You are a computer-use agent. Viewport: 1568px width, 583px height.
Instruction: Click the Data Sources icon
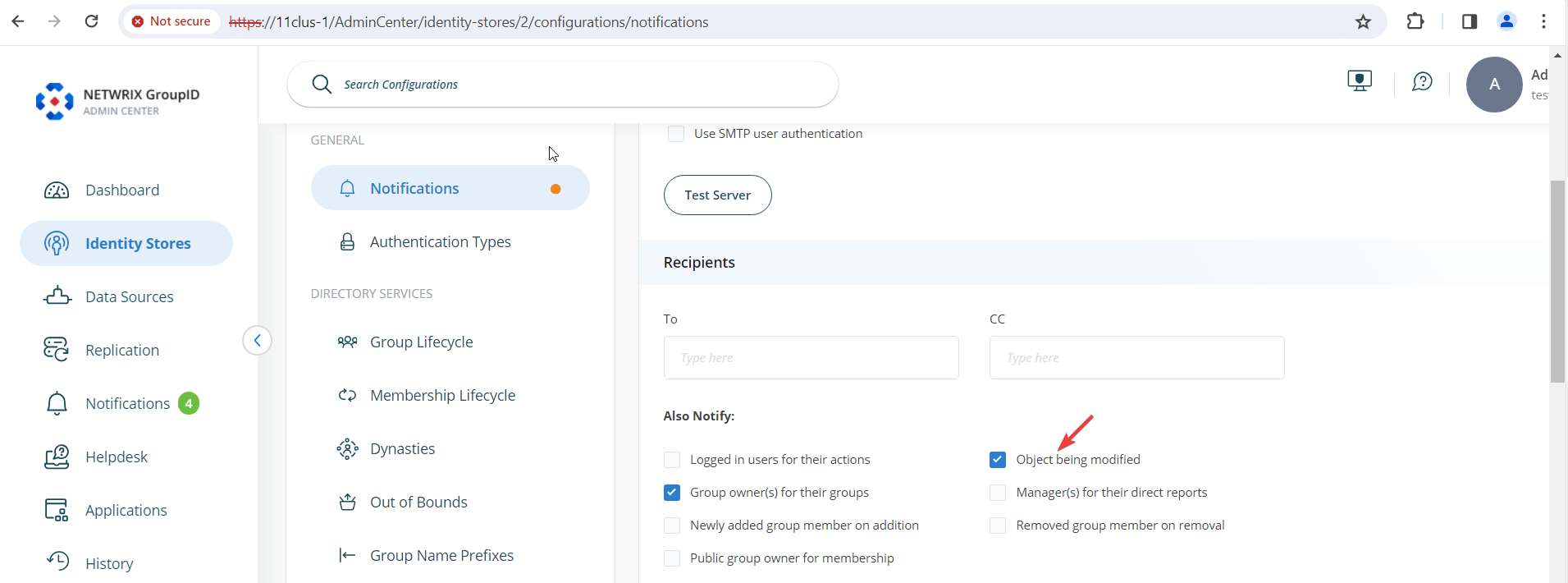pos(57,296)
